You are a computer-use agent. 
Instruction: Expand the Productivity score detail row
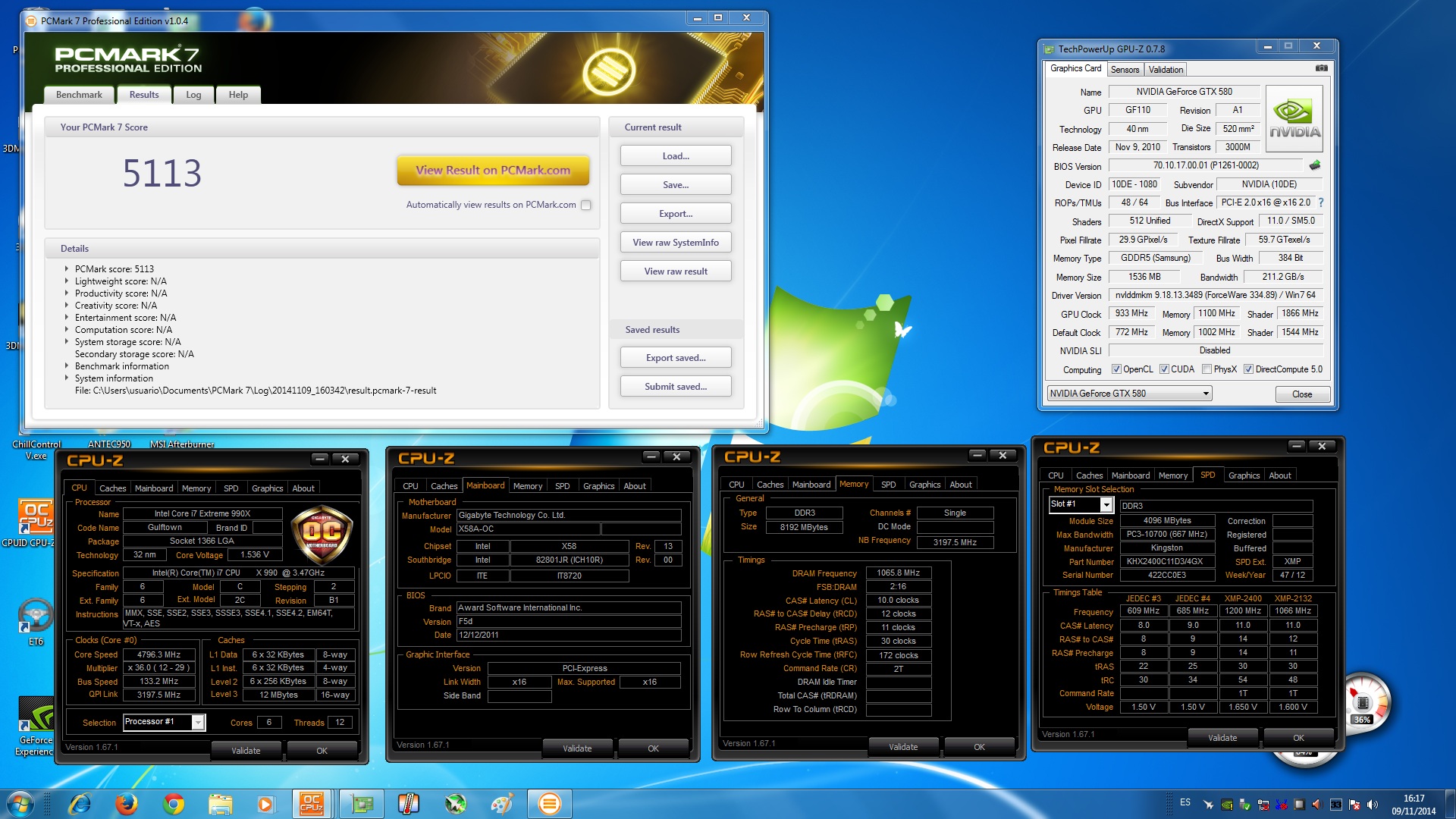(x=67, y=293)
